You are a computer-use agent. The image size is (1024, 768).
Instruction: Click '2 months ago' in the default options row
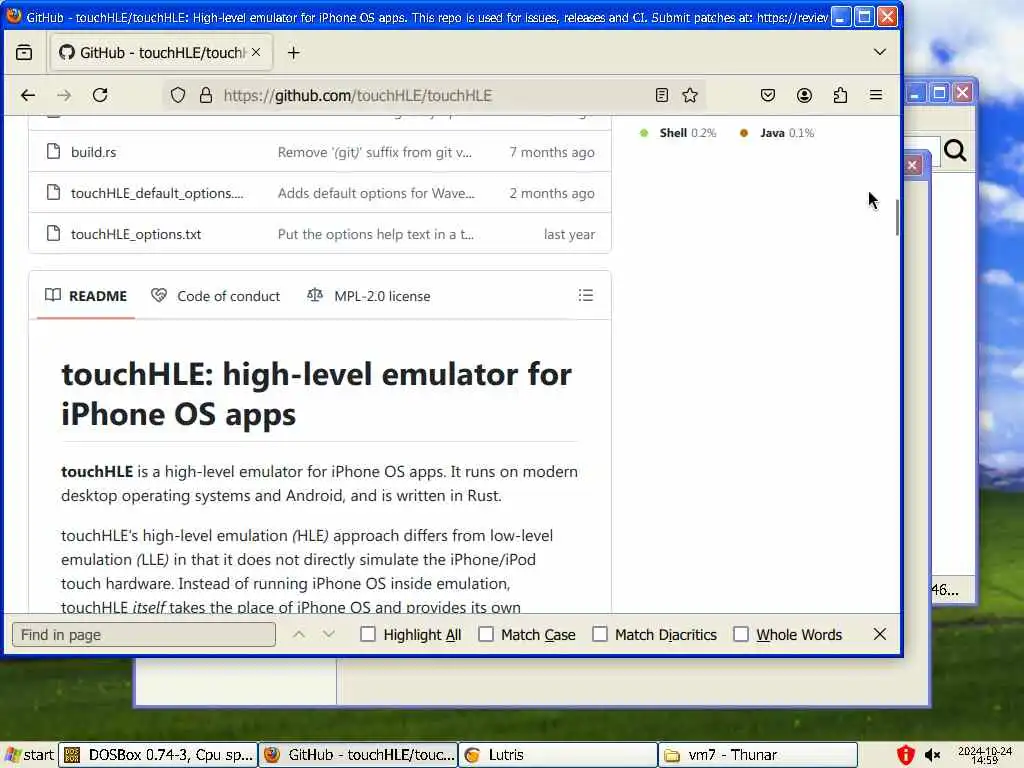552,193
